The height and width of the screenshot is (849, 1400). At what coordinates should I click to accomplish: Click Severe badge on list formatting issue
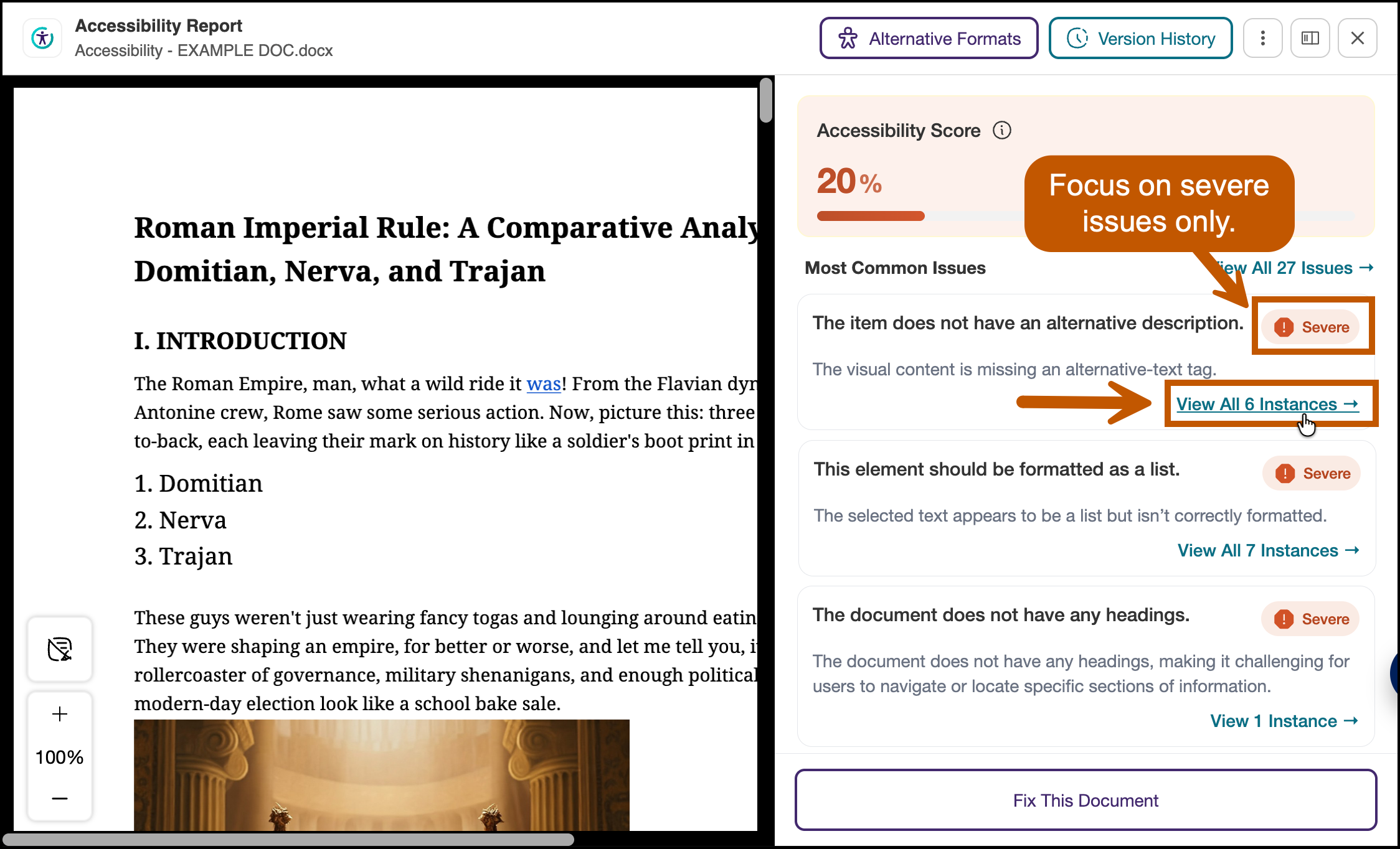coord(1312,473)
